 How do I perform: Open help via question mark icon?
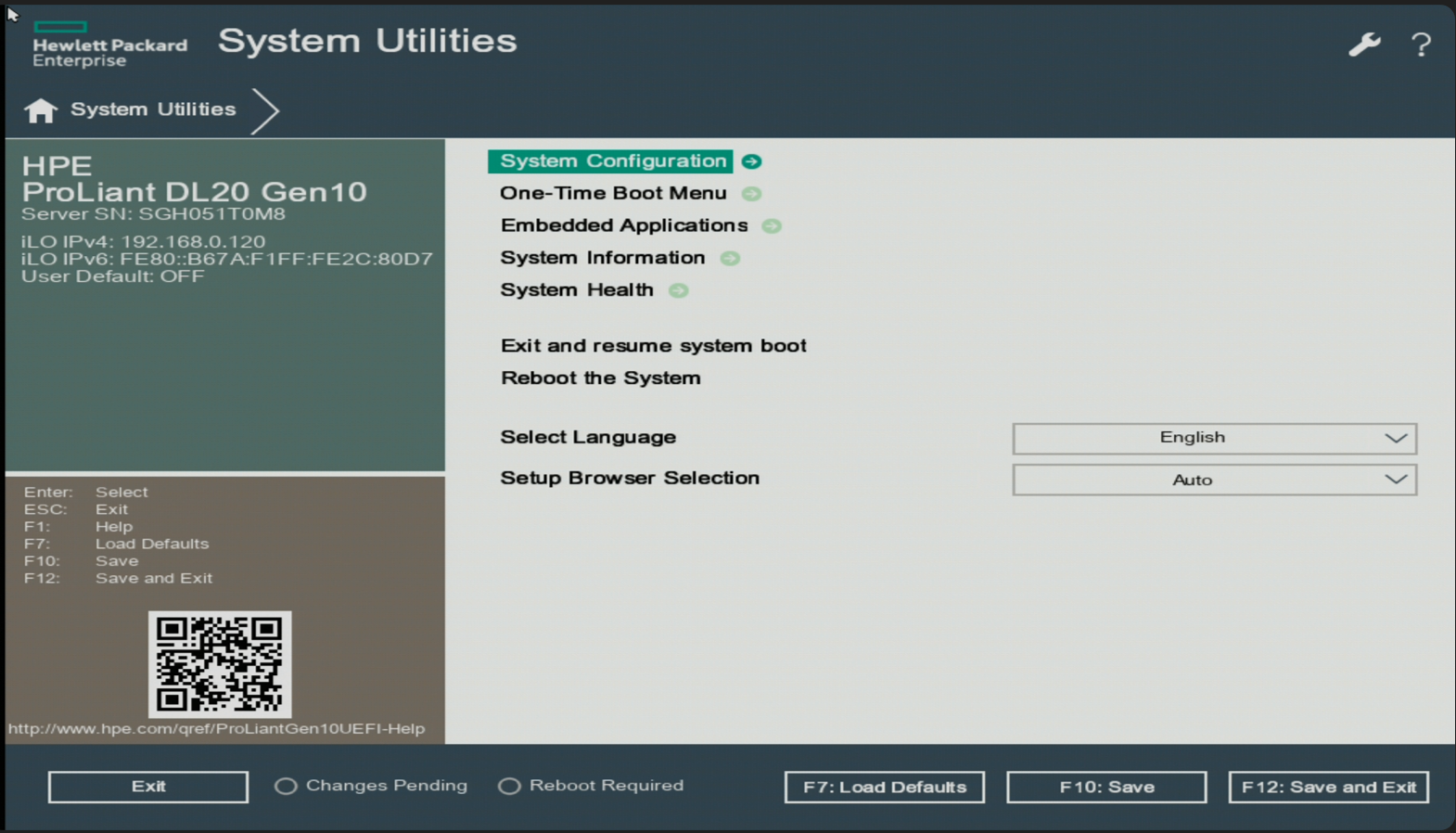pos(1421,45)
